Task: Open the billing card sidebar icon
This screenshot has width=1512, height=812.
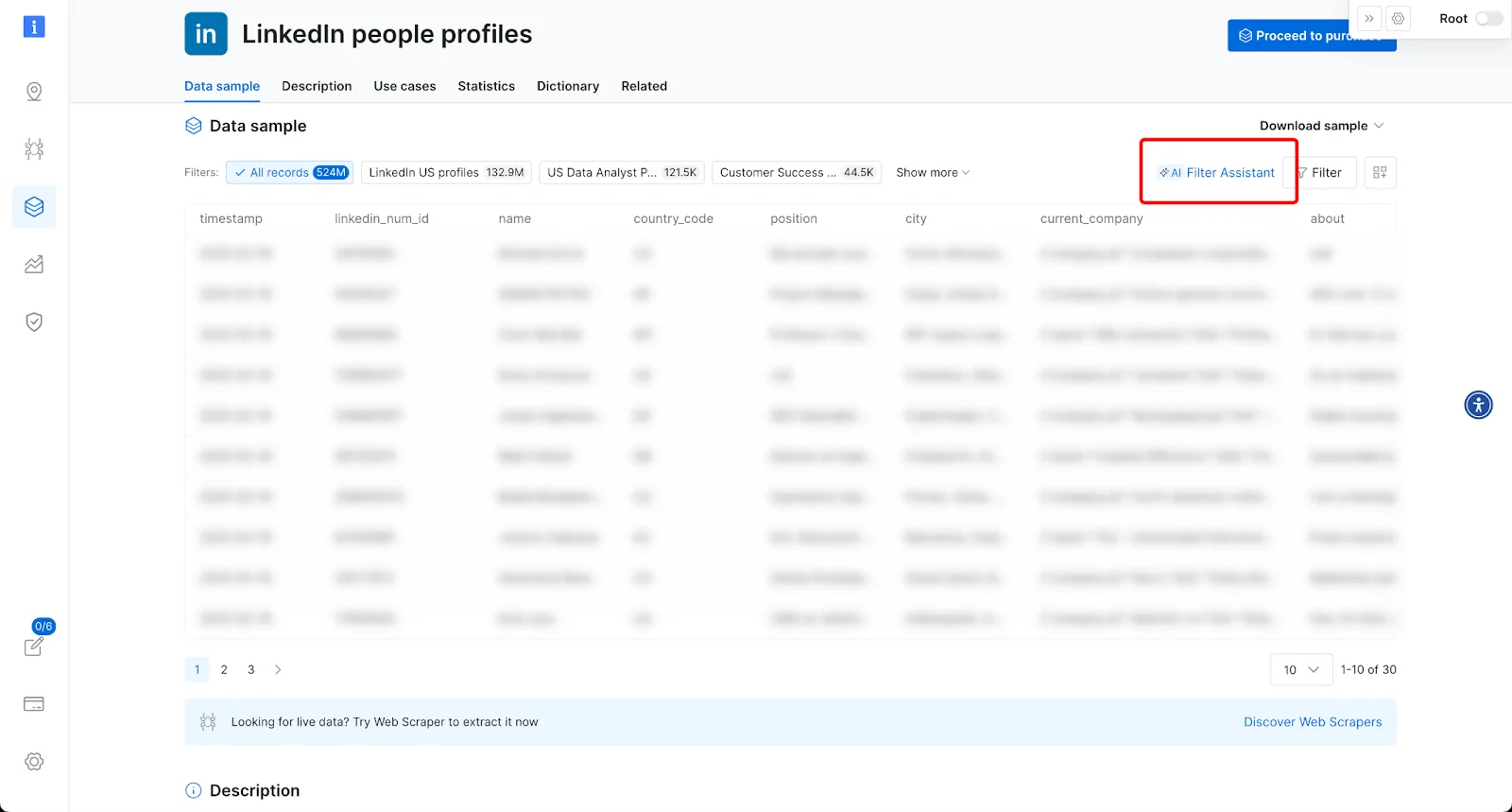Action: pos(34,704)
